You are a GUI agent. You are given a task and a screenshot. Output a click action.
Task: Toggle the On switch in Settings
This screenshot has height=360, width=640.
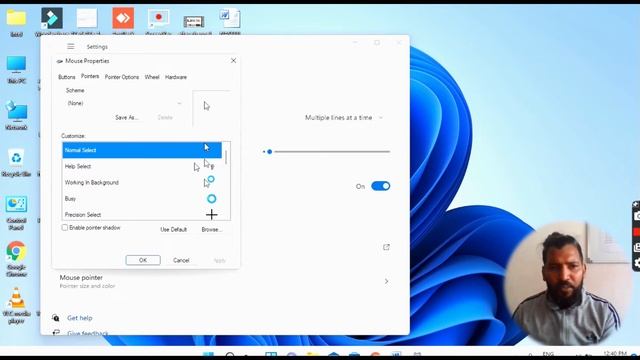tap(380, 186)
